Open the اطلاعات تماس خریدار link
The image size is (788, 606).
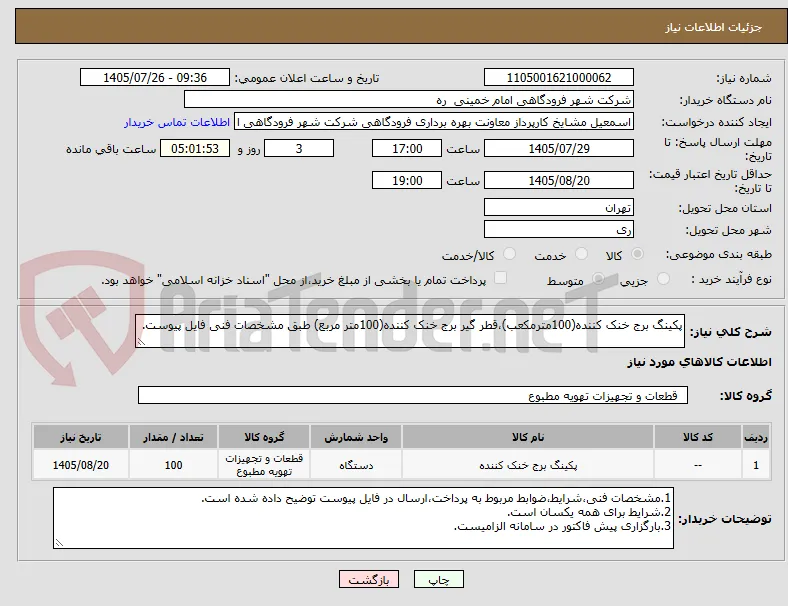pos(177,122)
